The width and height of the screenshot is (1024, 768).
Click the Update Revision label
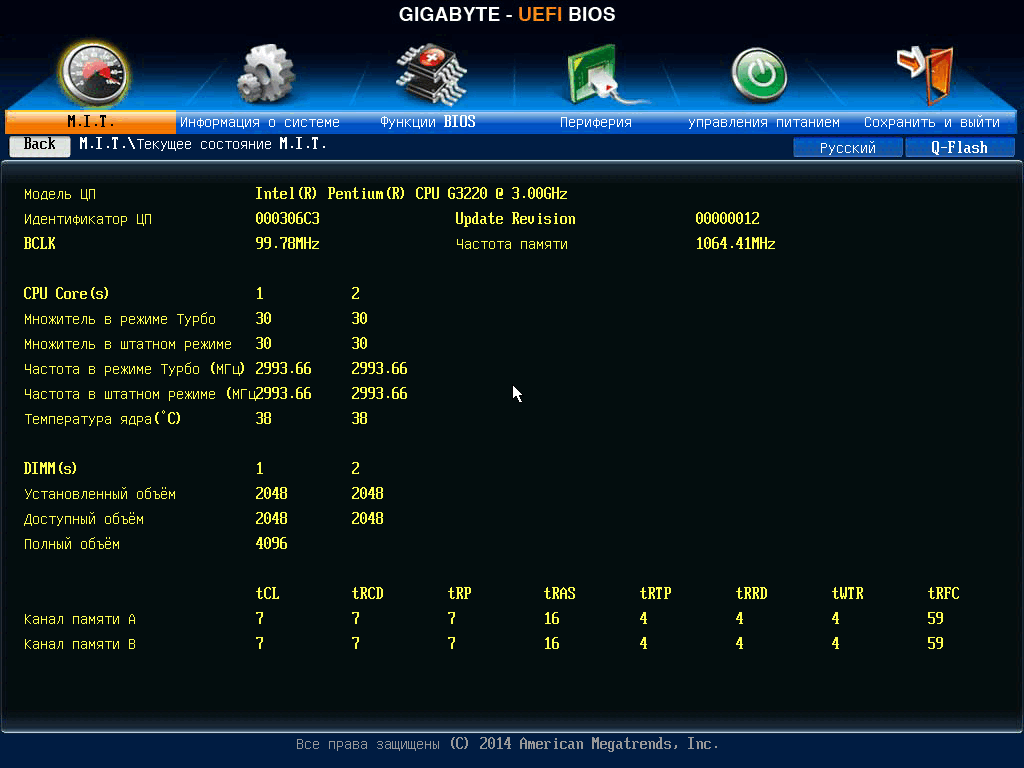pos(515,219)
